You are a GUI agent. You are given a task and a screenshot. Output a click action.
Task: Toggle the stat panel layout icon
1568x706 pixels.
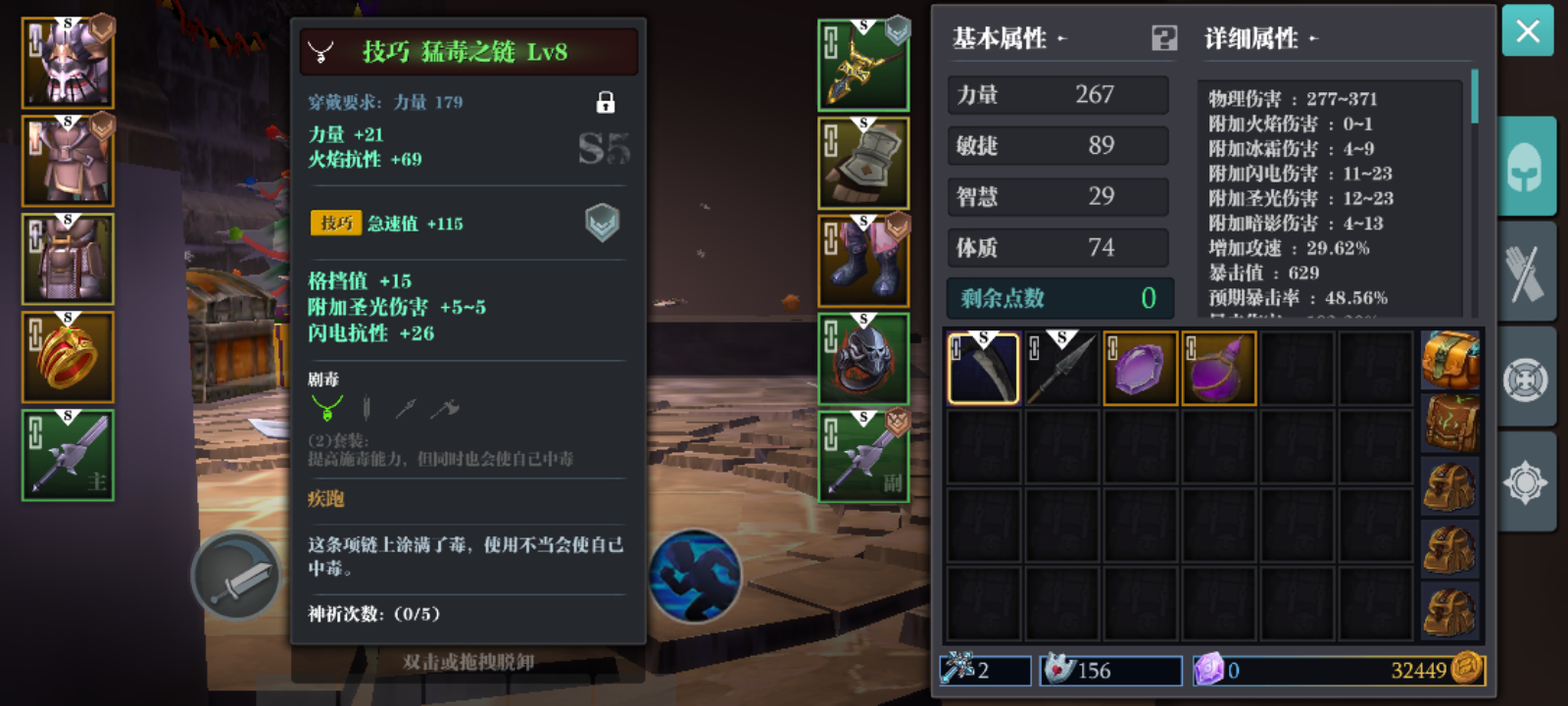click(1164, 38)
